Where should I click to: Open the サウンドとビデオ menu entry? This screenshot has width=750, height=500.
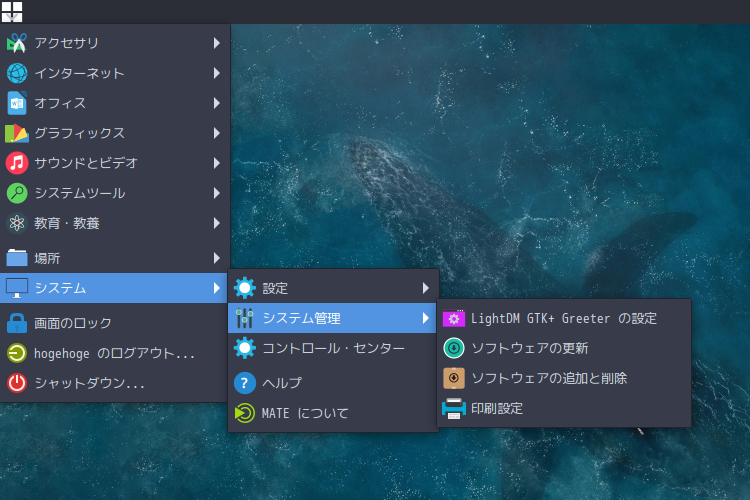coord(114,163)
